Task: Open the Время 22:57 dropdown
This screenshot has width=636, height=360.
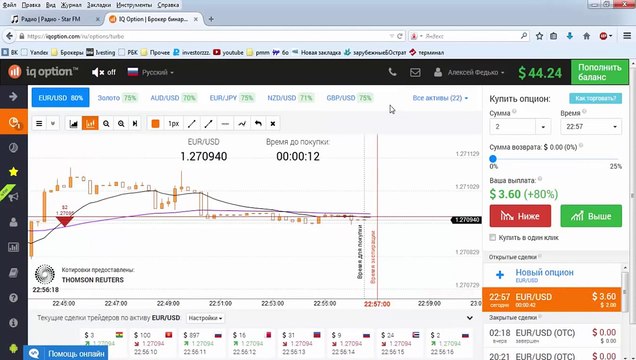Action: point(591,126)
